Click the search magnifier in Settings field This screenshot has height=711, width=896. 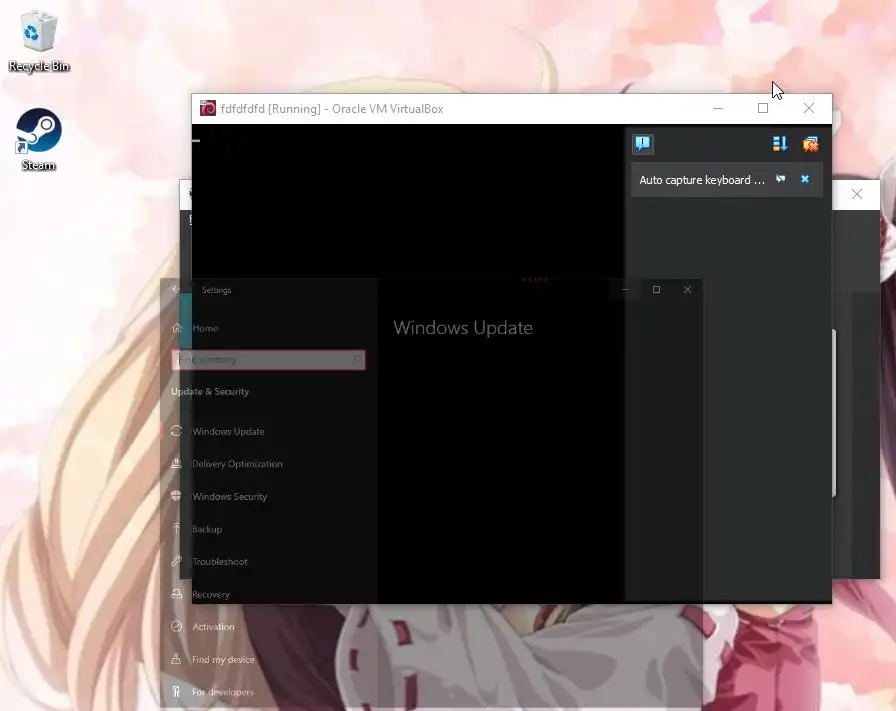point(357,360)
